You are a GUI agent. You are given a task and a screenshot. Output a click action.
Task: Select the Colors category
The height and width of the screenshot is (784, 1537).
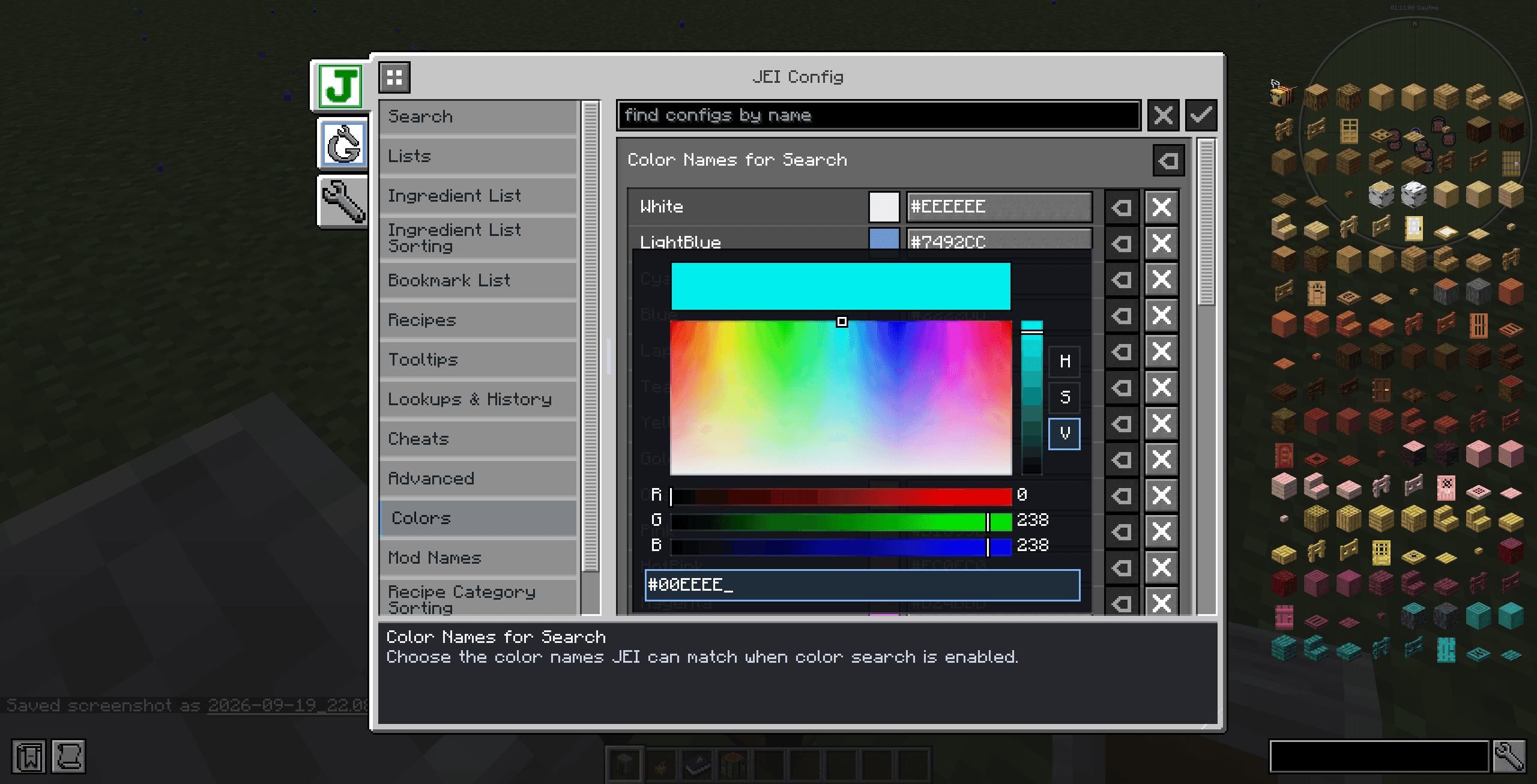[479, 519]
